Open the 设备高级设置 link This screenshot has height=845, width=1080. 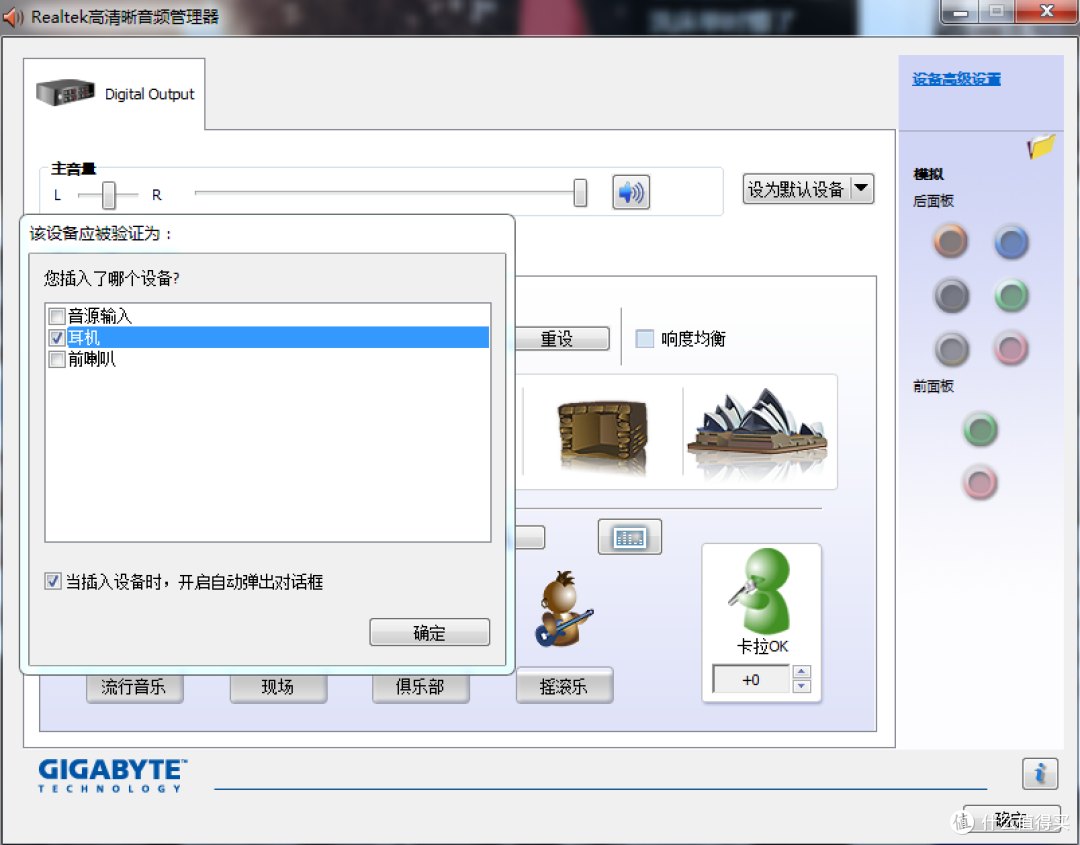click(956, 79)
